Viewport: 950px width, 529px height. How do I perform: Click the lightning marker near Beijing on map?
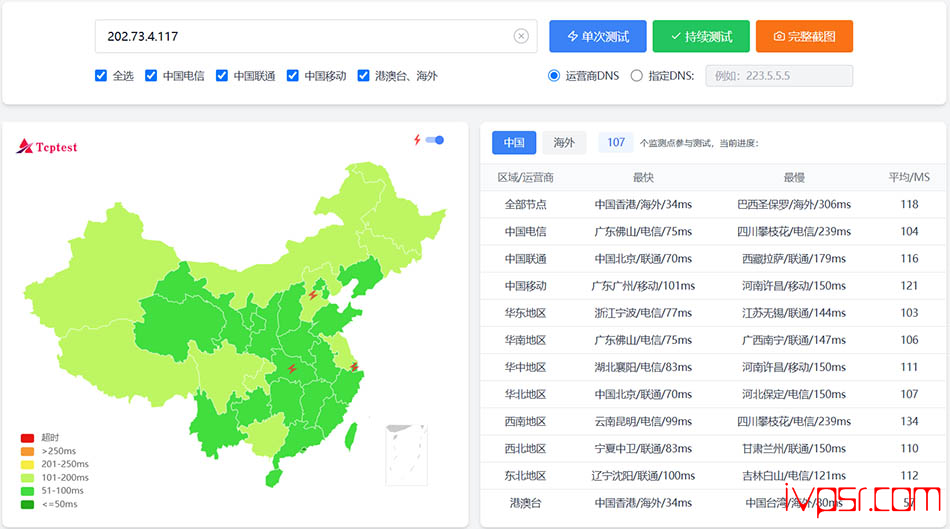pyautogui.click(x=313, y=295)
